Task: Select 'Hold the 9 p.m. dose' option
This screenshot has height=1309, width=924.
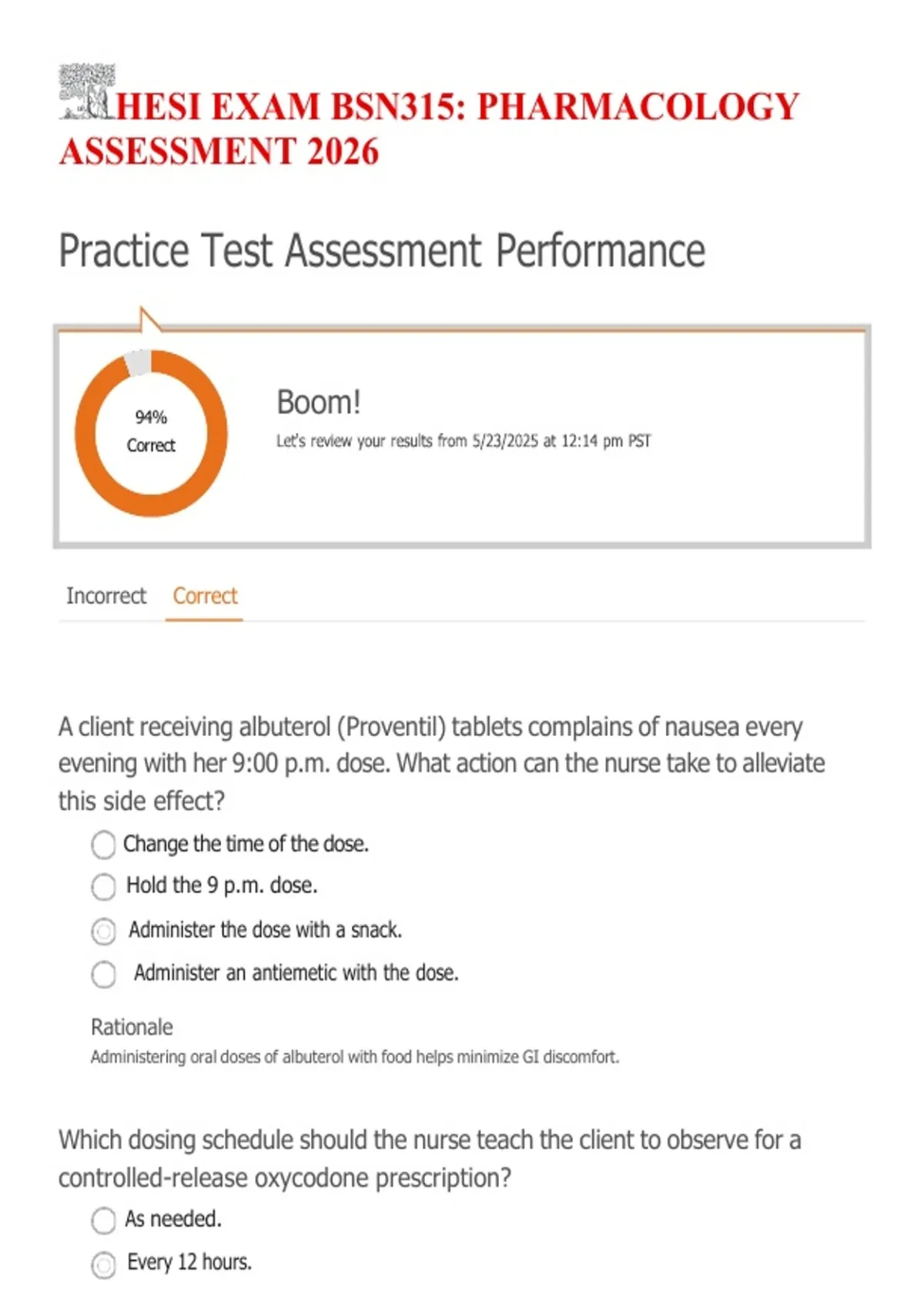Action: click(x=103, y=887)
